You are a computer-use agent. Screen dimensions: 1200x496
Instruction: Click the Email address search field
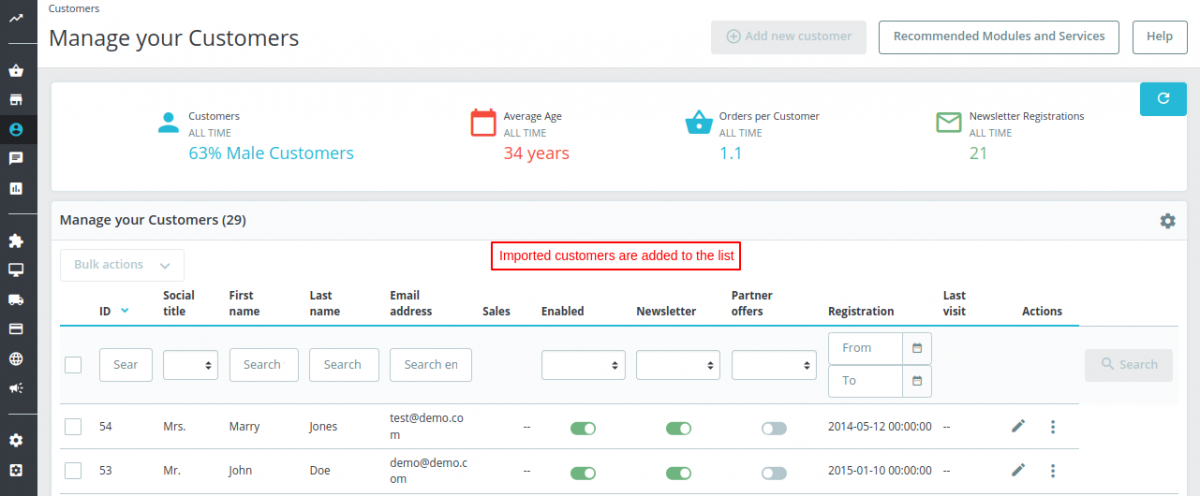click(x=430, y=365)
